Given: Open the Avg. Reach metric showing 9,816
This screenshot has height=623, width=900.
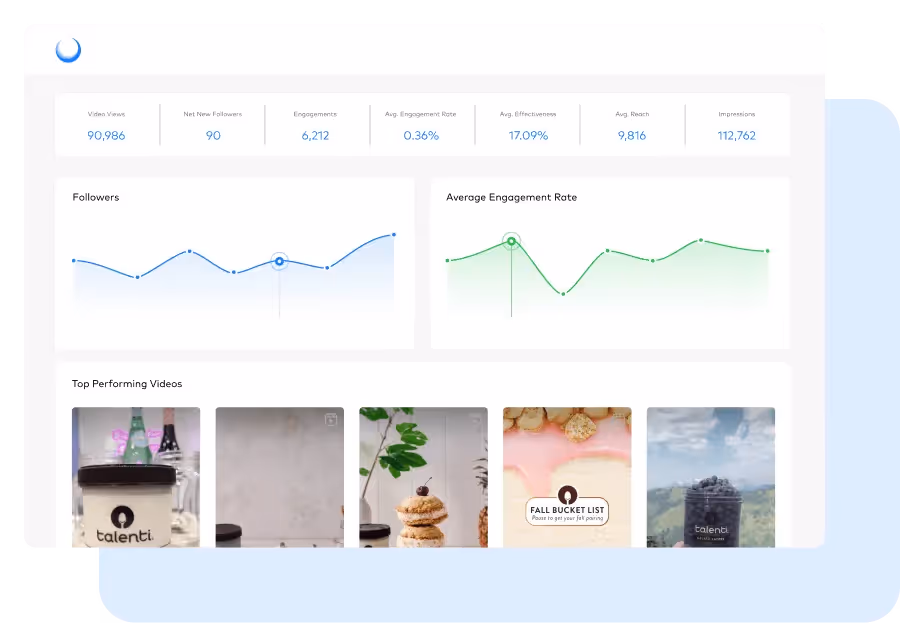Looking at the screenshot, I should 632,125.
